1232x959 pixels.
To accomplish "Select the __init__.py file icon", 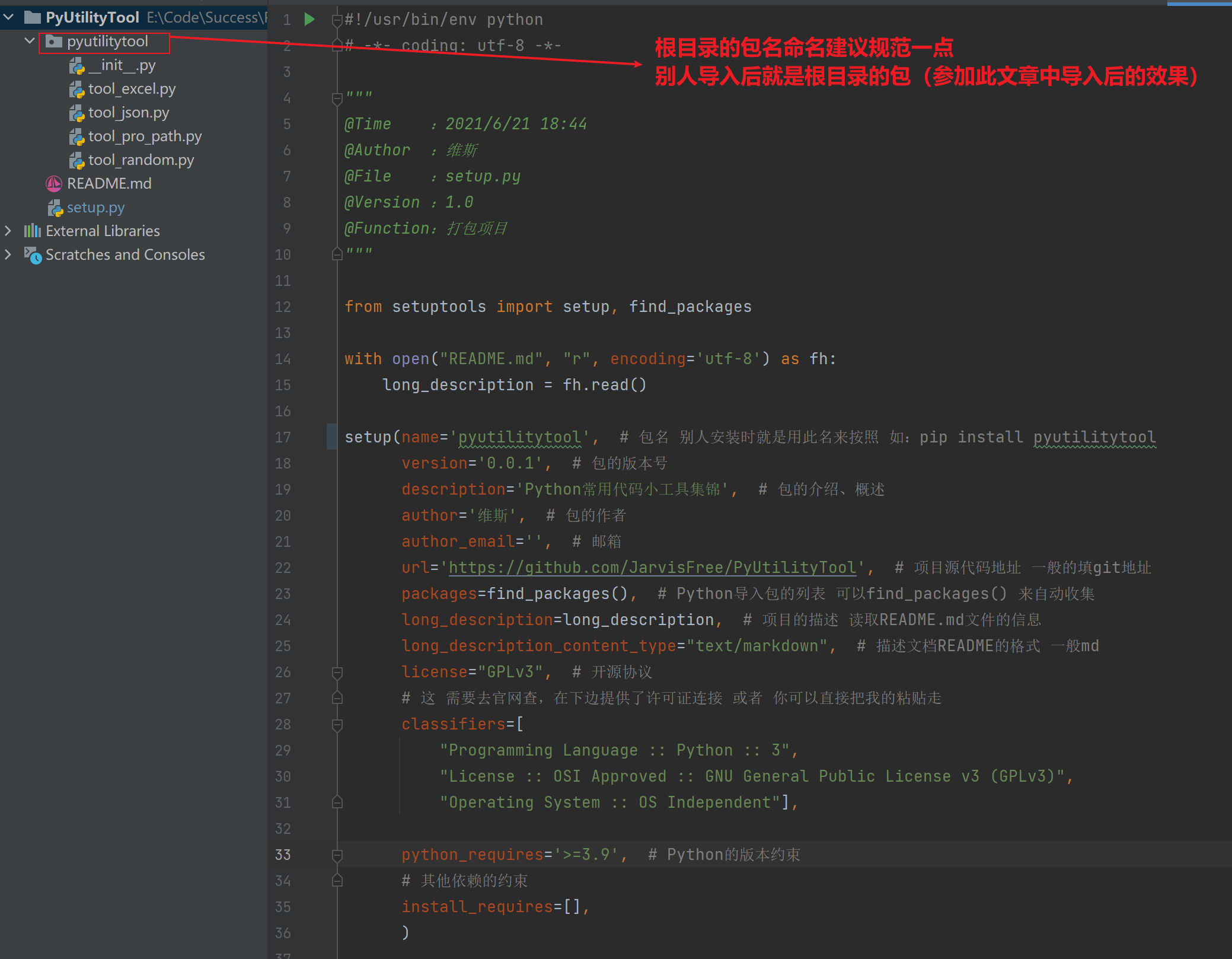I will tap(76, 65).
